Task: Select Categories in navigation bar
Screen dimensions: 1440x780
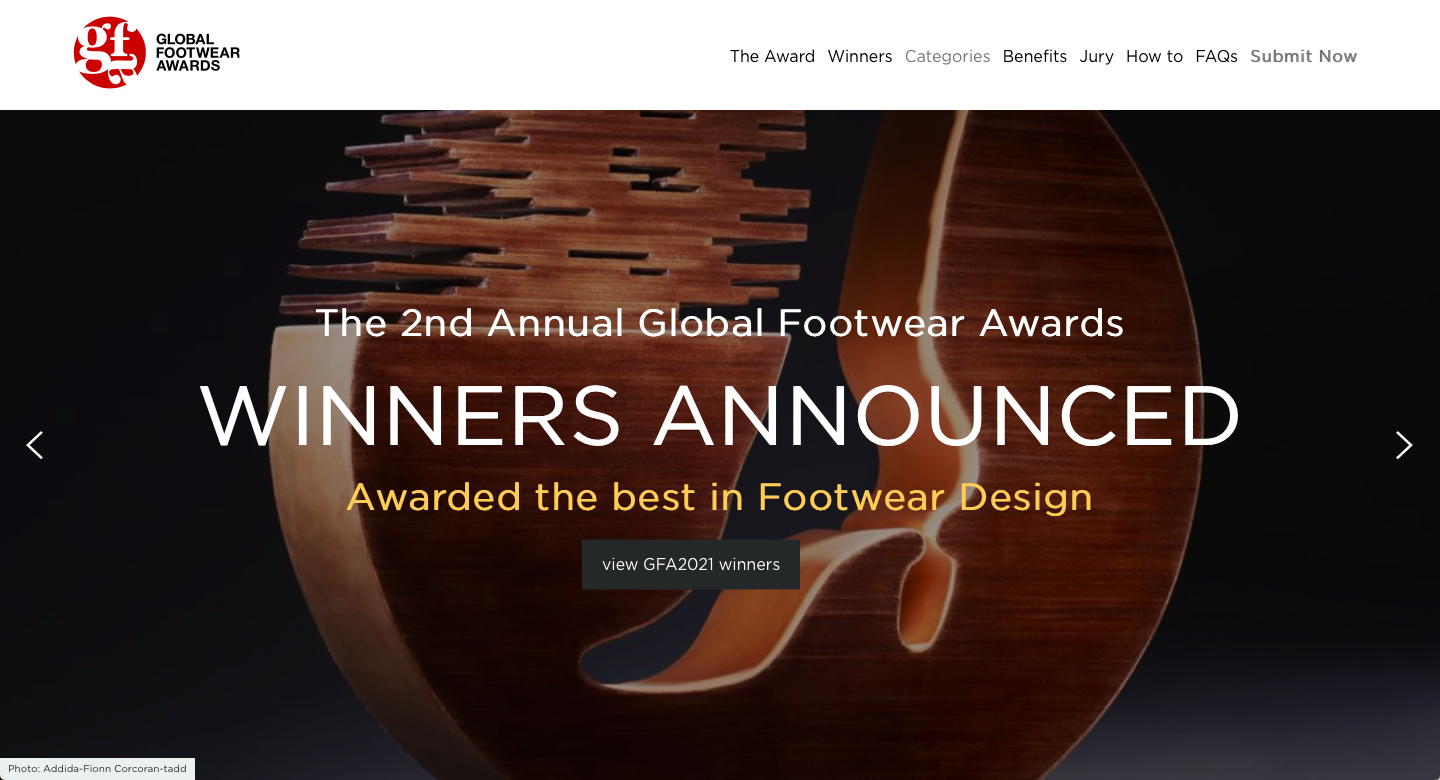Action: 947,56
